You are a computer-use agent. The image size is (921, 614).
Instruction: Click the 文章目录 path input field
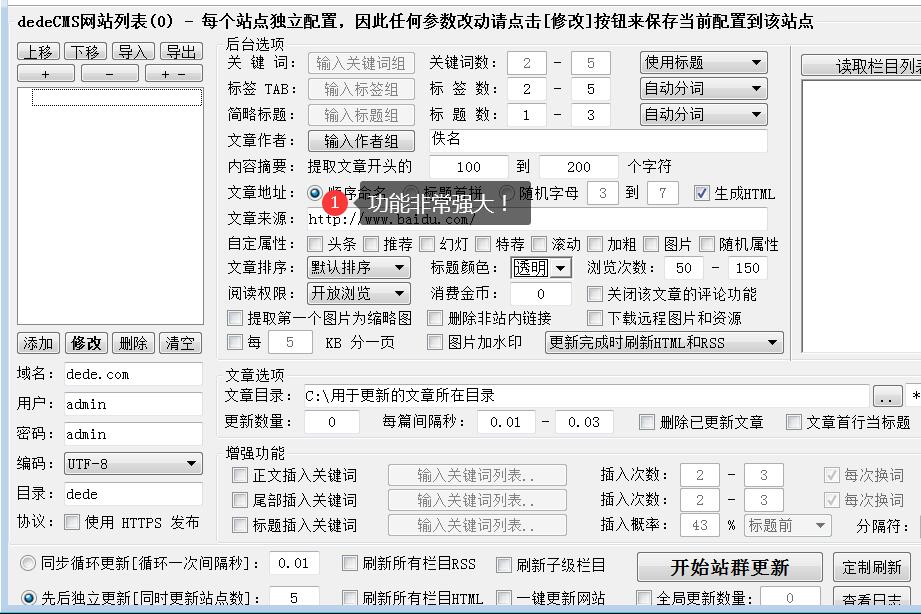click(586, 395)
